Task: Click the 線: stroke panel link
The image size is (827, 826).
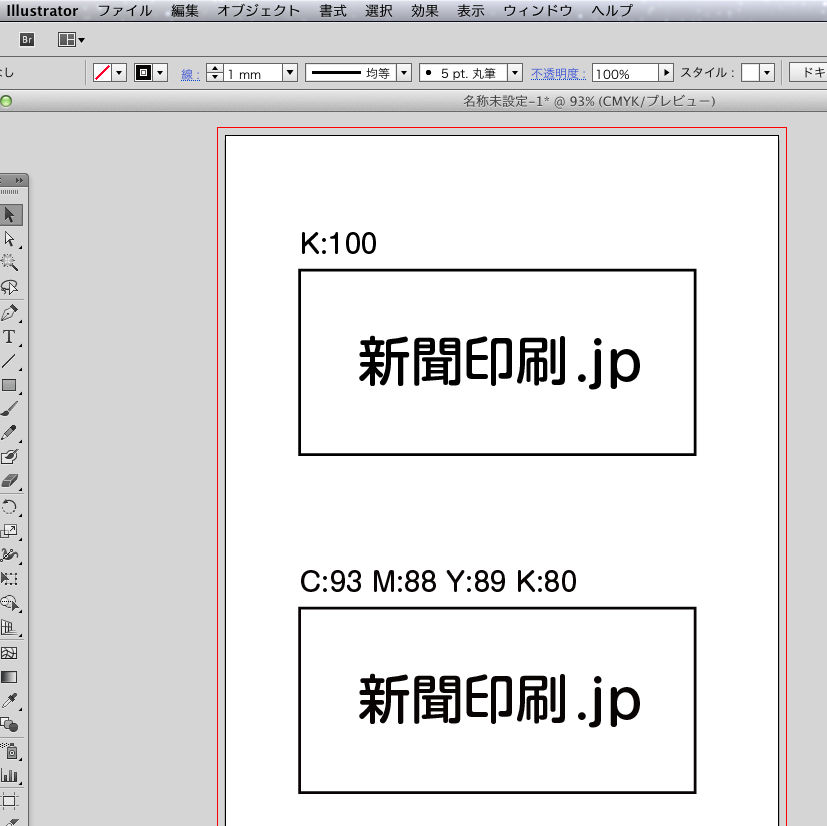Action: click(x=190, y=74)
